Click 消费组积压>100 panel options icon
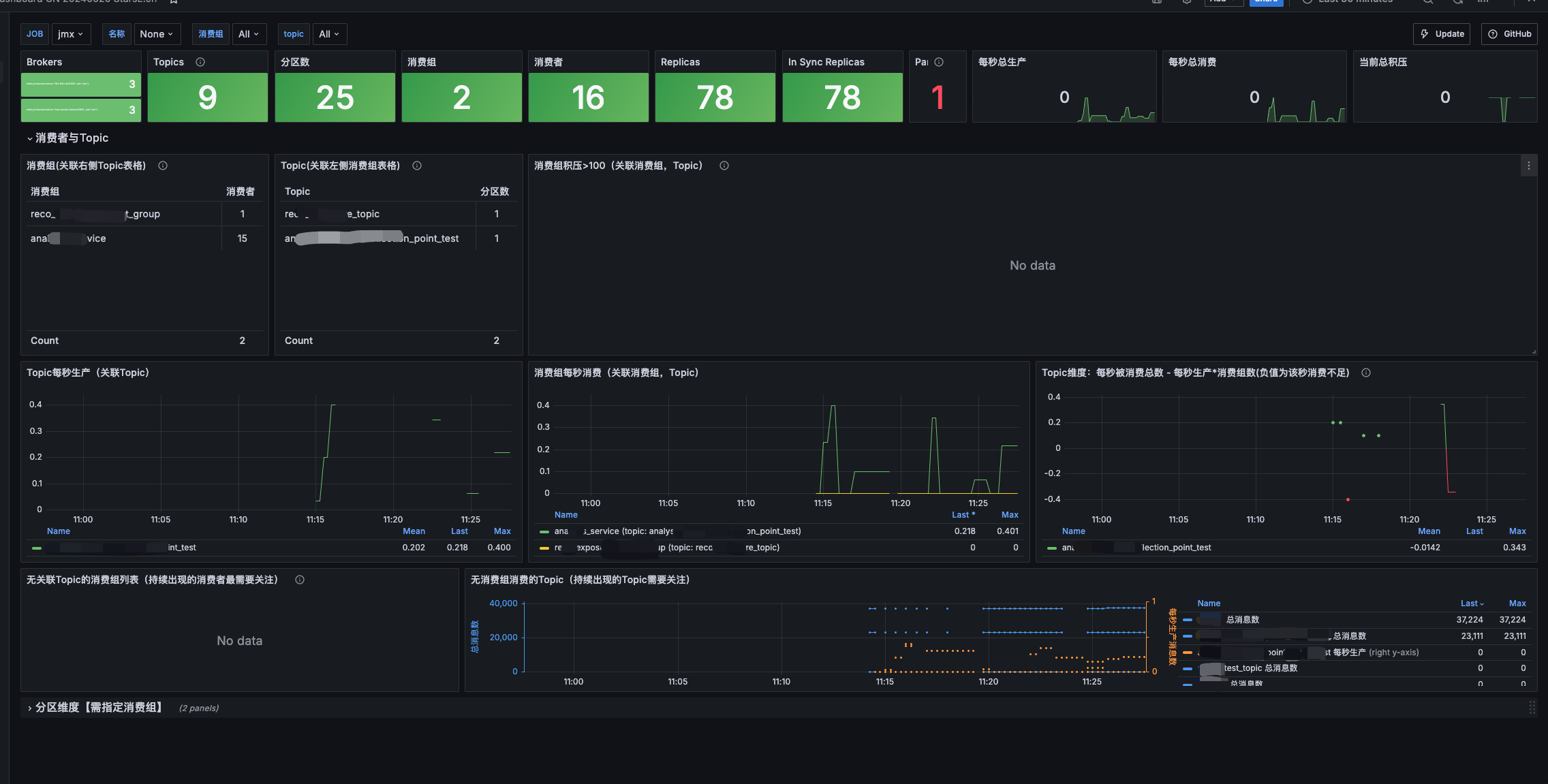This screenshot has height=784, width=1548. (1529, 165)
